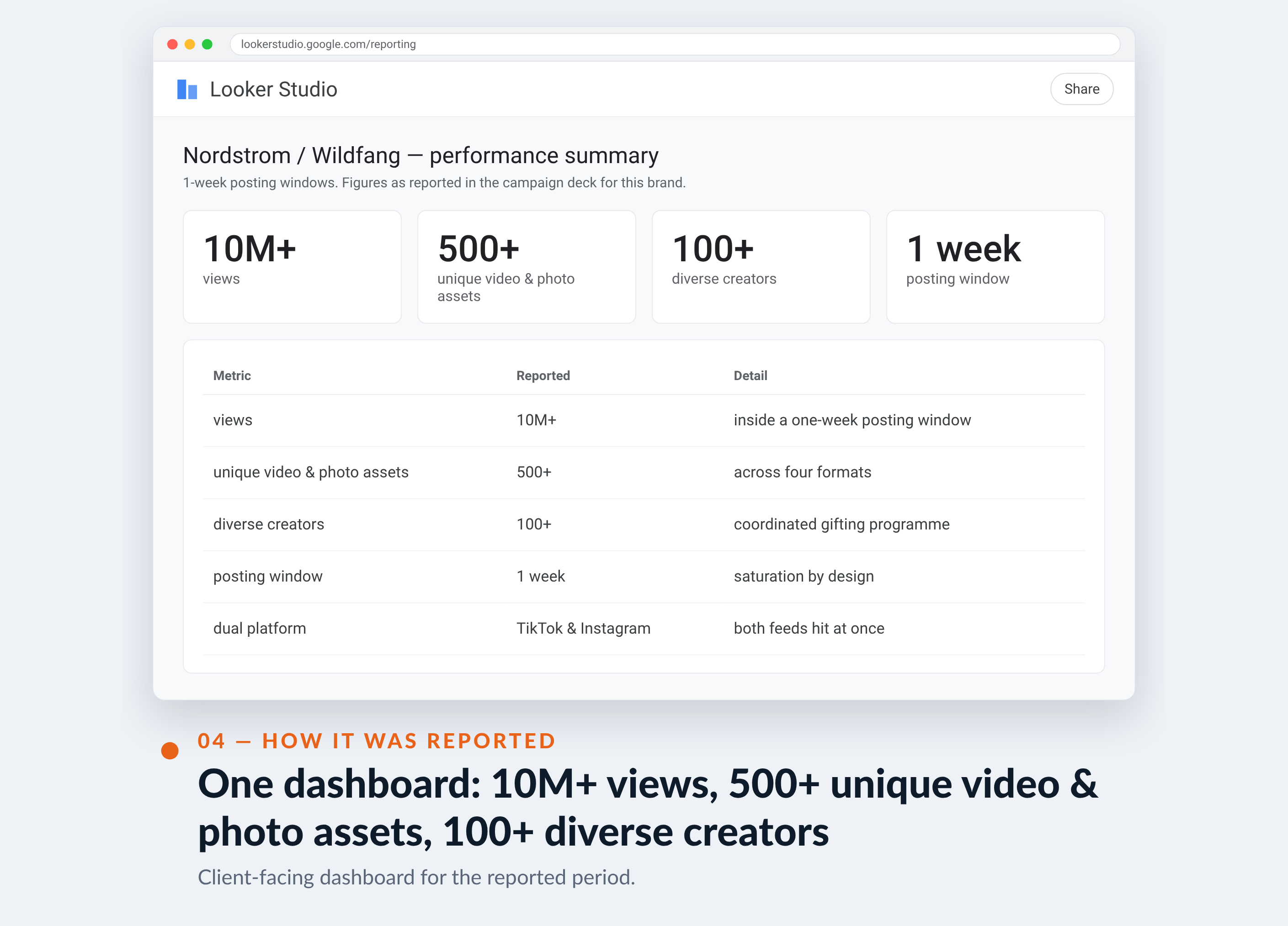The width and height of the screenshot is (1288, 926).
Task: Click the 1-week posting windows subtitle
Action: (x=435, y=183)
